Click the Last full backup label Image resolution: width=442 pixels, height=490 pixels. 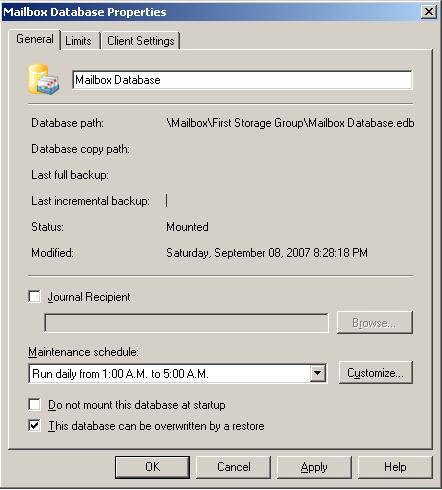pos(70,175)
